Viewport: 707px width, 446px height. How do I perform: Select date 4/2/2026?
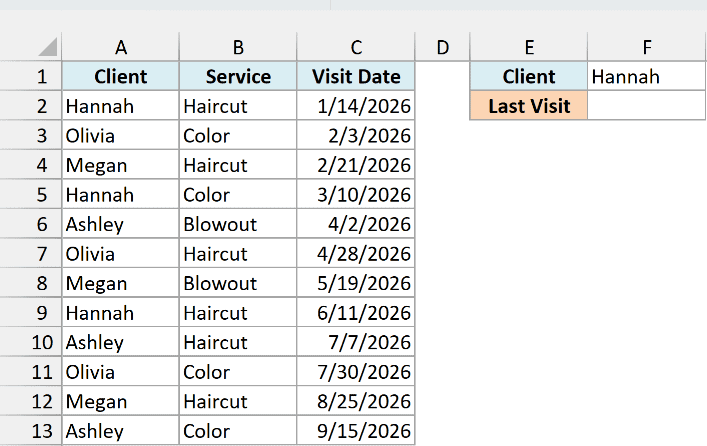(356, 224)
